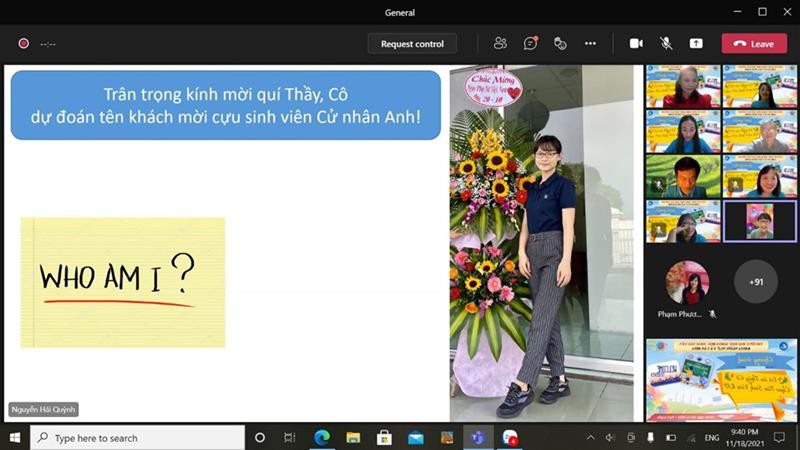Open the ENG language input menu
This screenshot has width=800, height=450.
(712, 438)
